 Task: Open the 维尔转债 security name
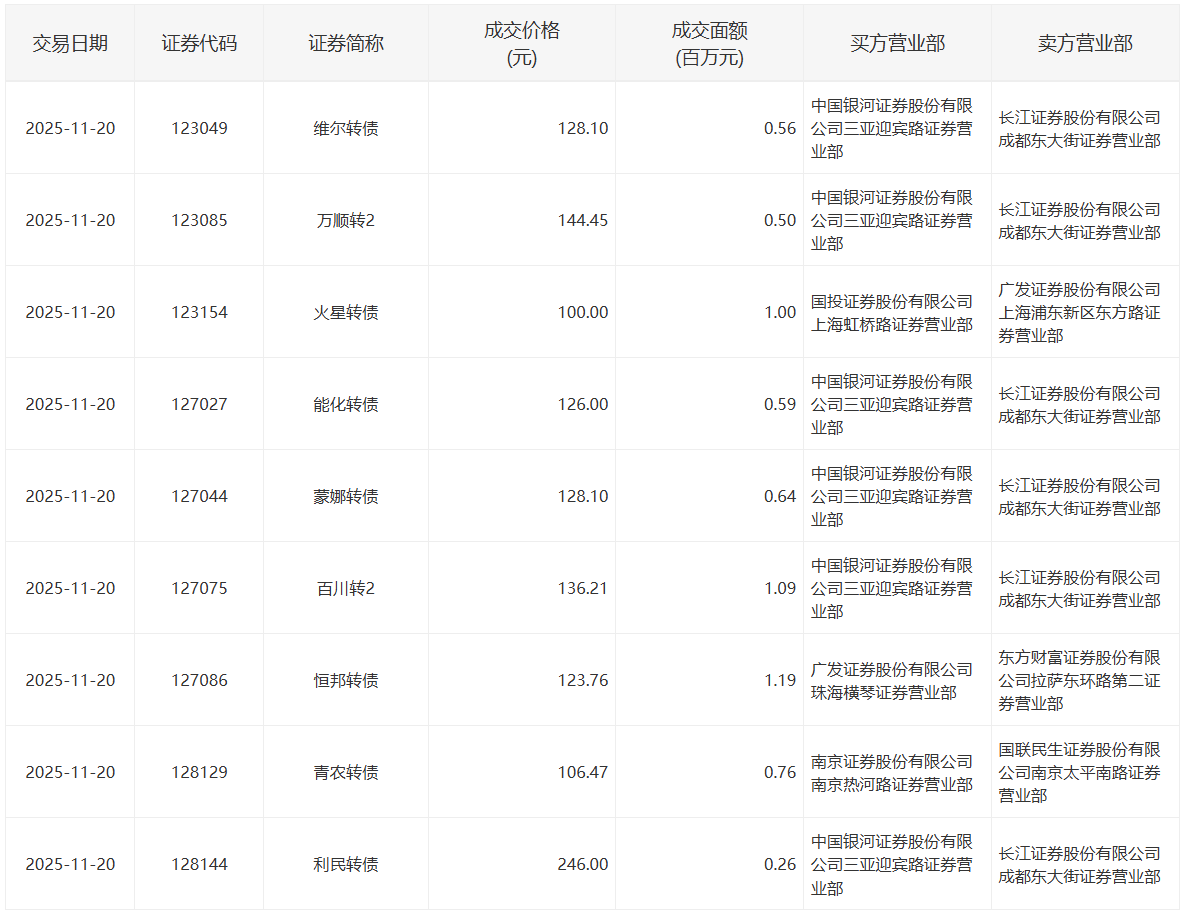[x=345, y=129]
